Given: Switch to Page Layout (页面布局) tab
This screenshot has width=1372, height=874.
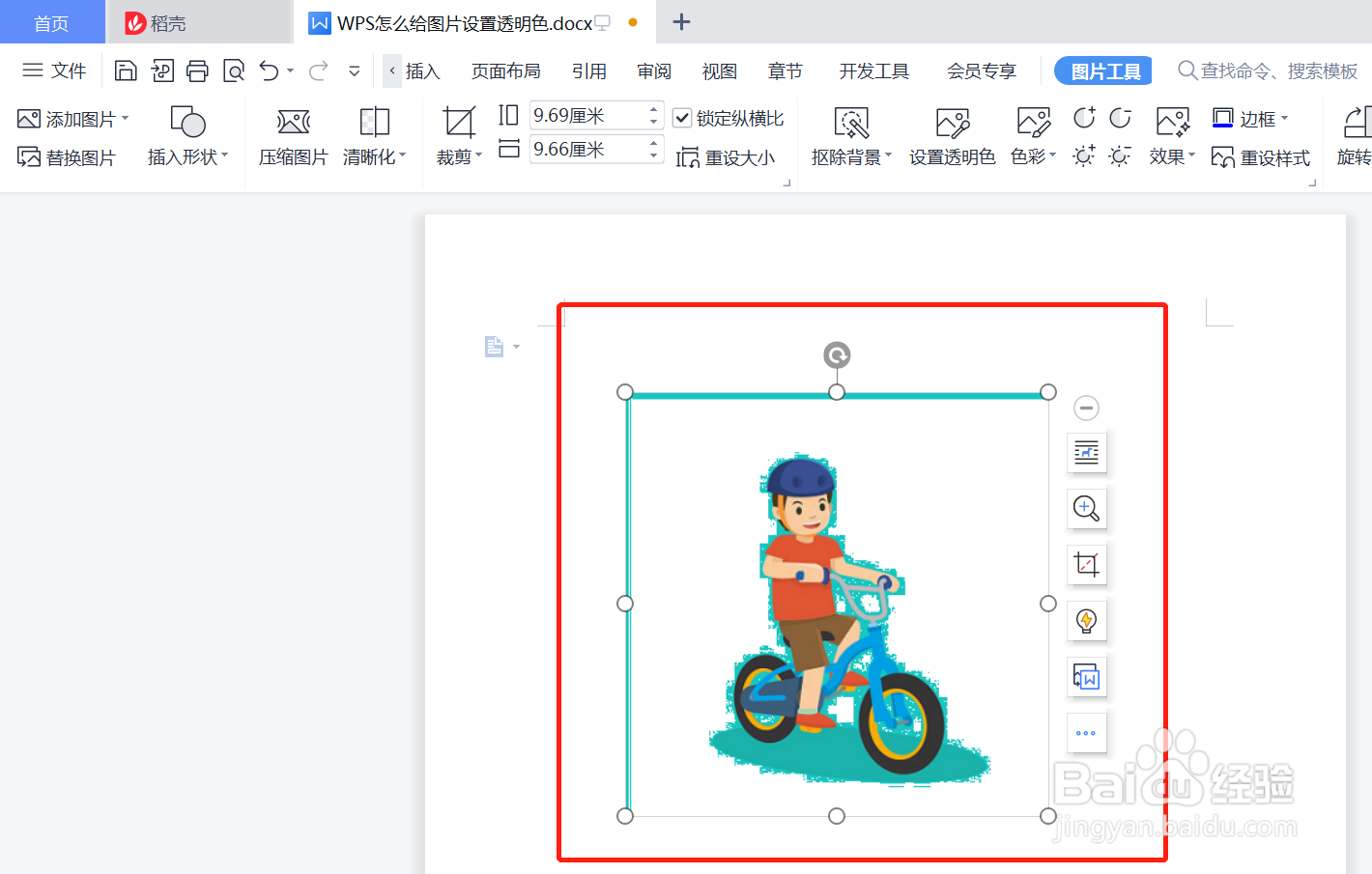Looking at the screenshot, I should [505, 70].
